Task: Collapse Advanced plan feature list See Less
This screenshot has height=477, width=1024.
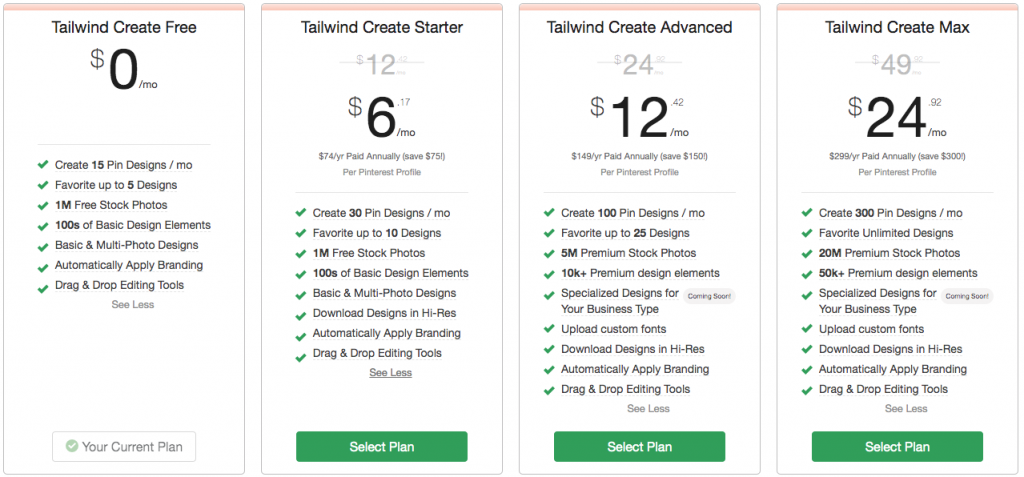Action: (648, 408)
